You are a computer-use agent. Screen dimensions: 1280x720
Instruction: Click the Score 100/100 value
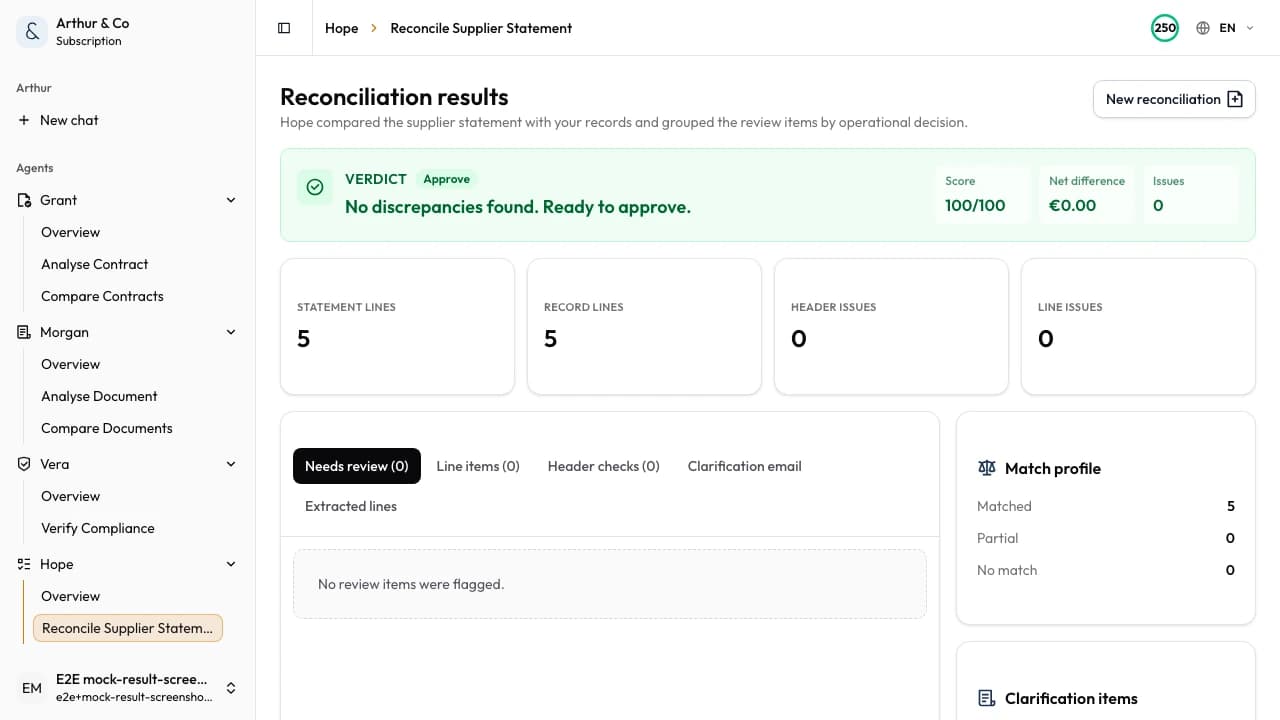[975, 206]
